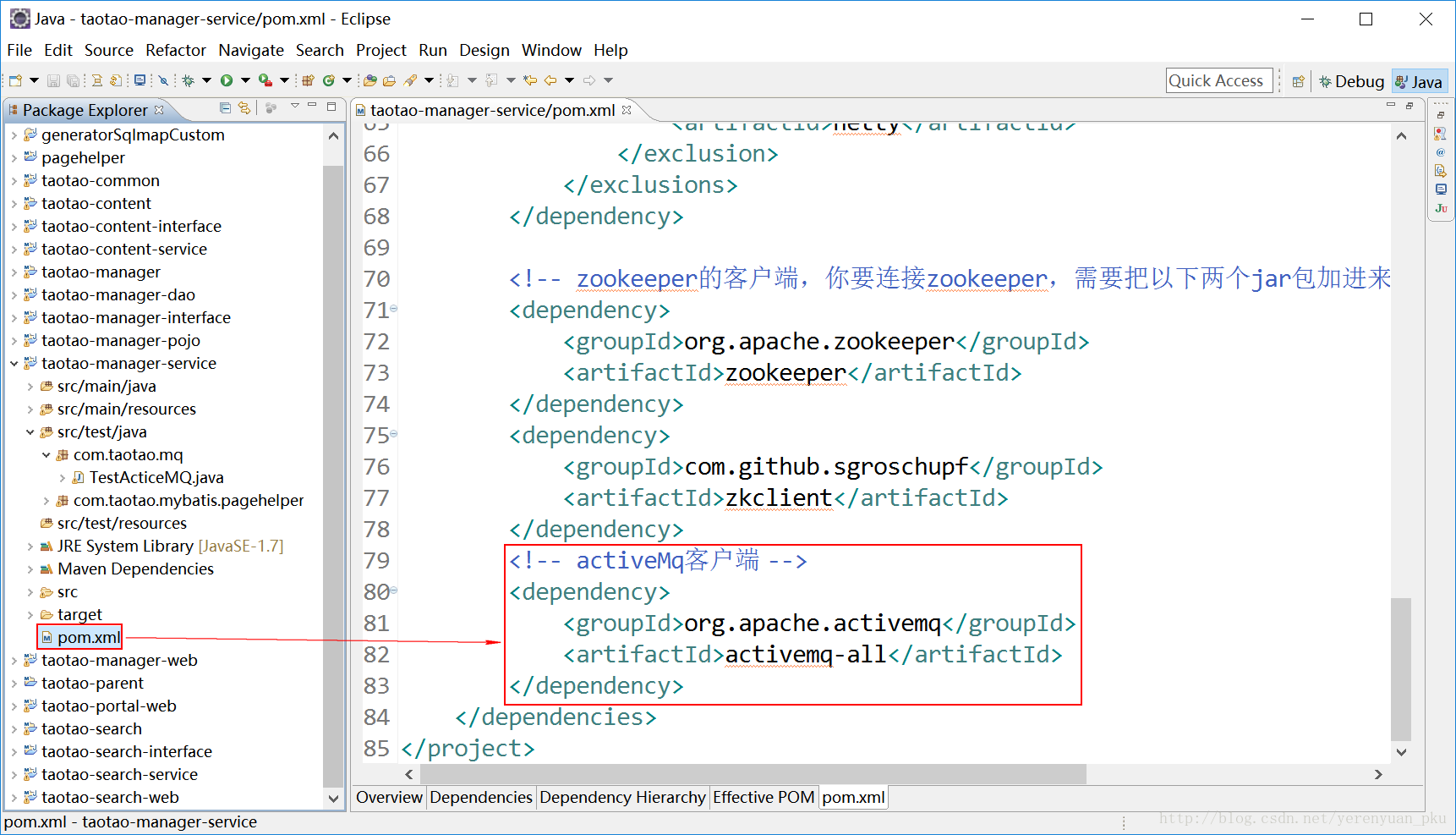Open the New wizard dropdown arrow
Screen dimensions: 1456x835
[34, 80]
